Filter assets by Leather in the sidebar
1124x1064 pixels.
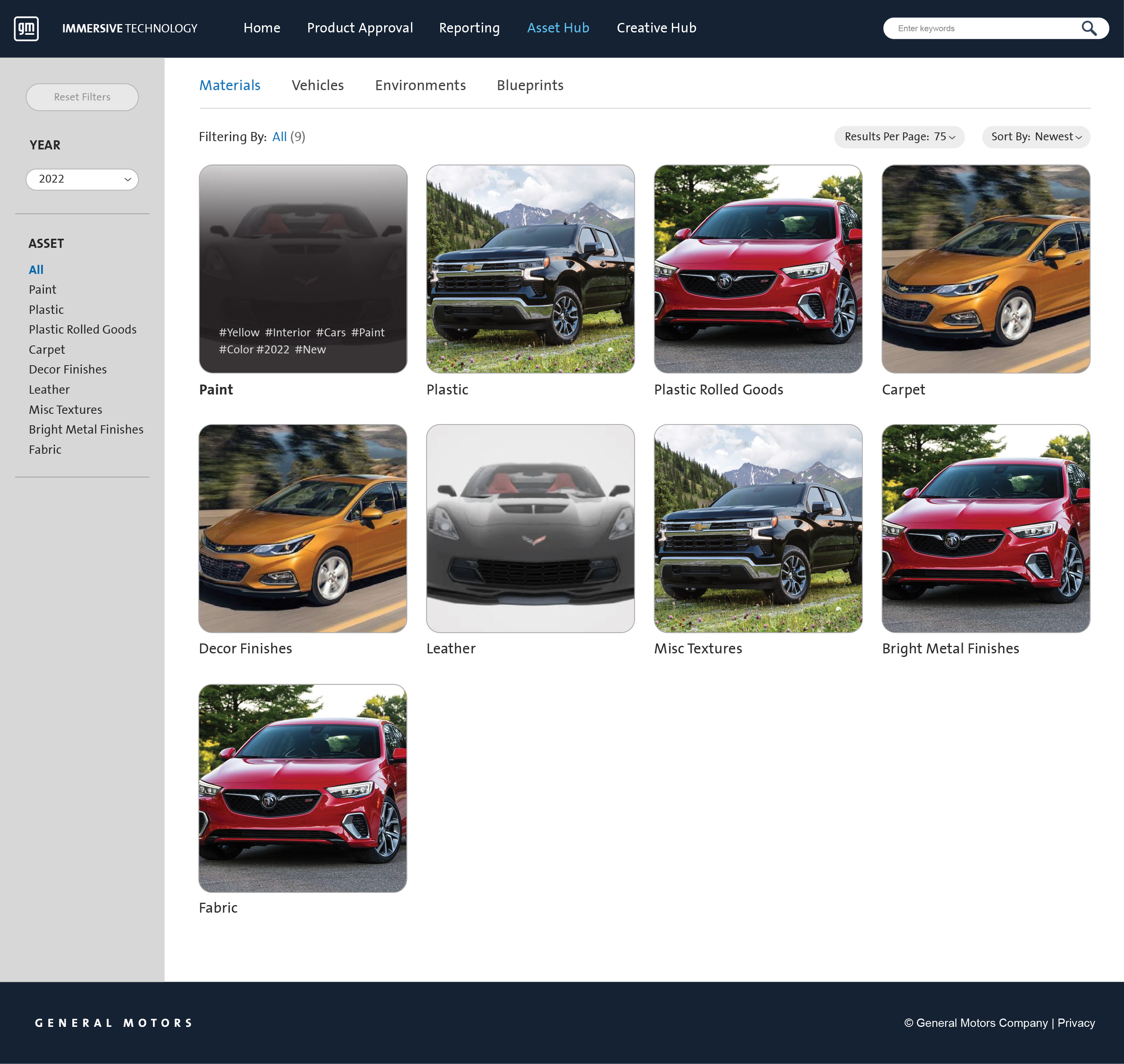49,389
